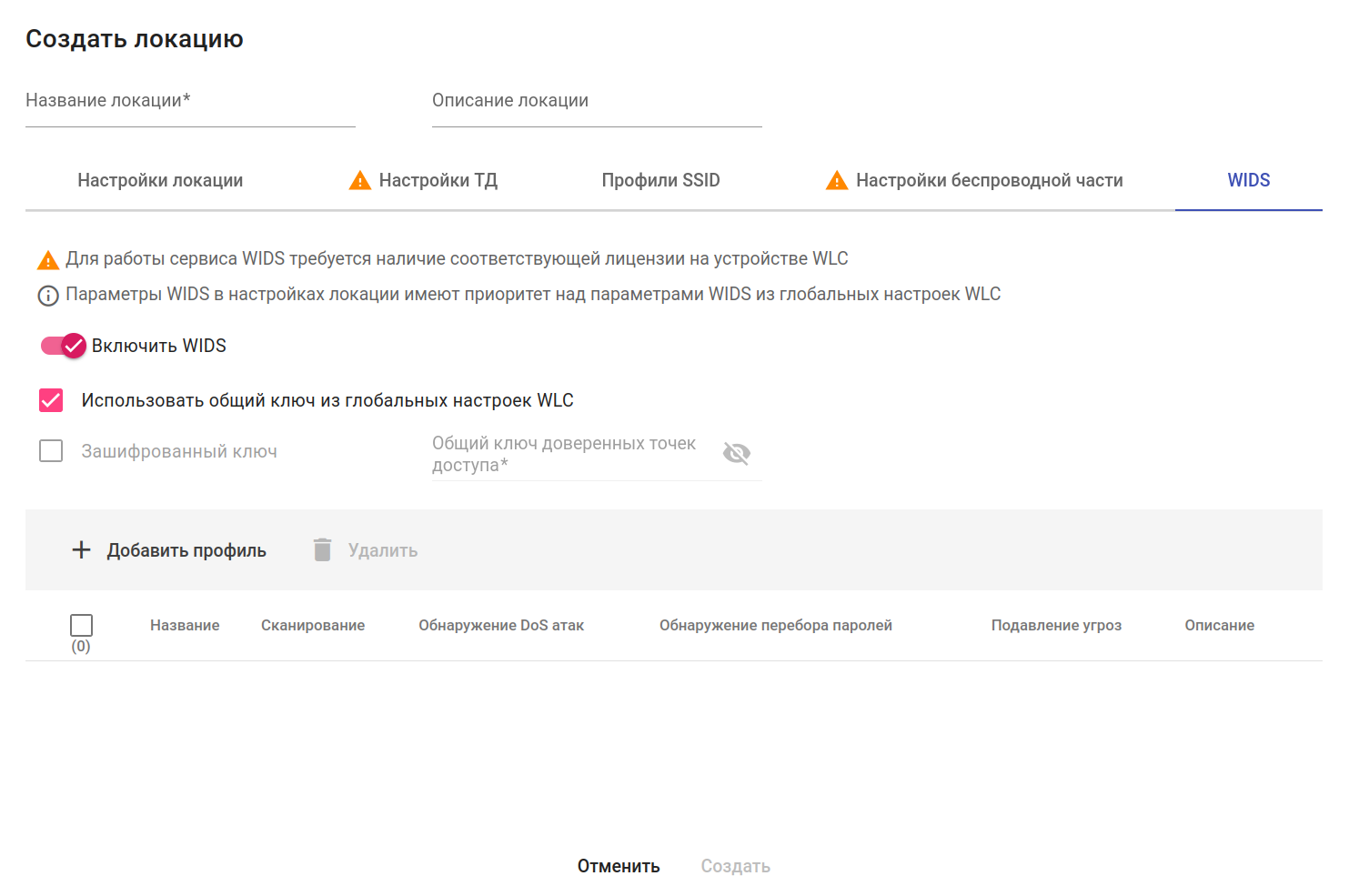Screen dimensions: 1349x896
Task: Switch to the Профили SSID tab
Action: [660, 181]
